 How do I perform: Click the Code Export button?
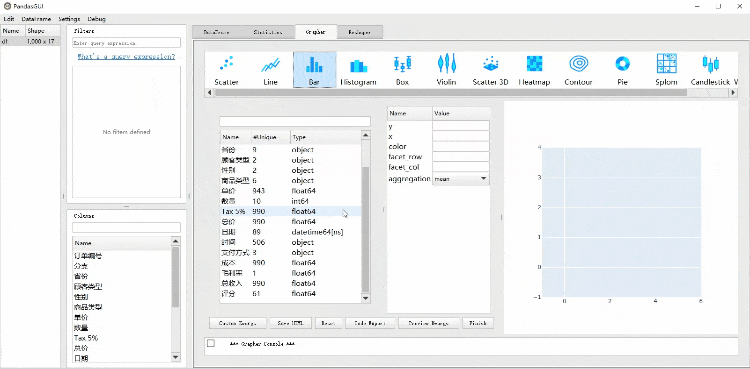click(370, 323)
